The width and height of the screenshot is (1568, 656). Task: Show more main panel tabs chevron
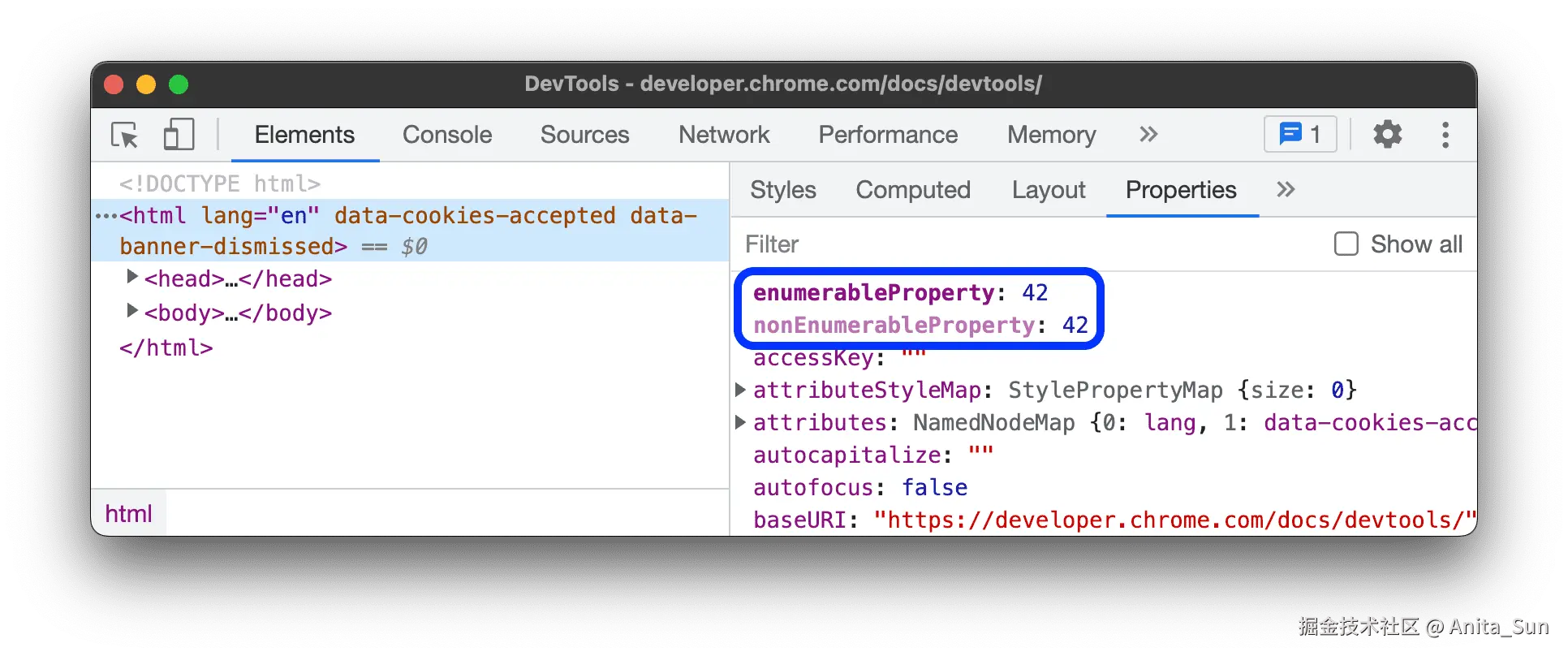pyautogui.click(x=1148, y=135)
